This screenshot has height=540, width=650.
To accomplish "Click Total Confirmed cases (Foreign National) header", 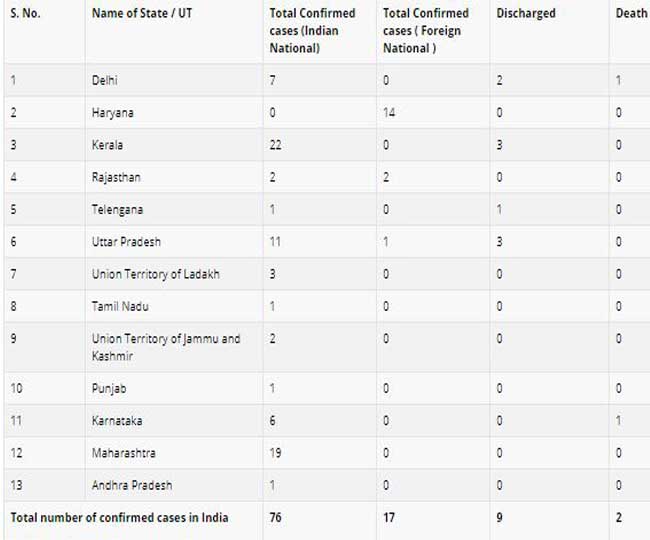I will [426, 31].
